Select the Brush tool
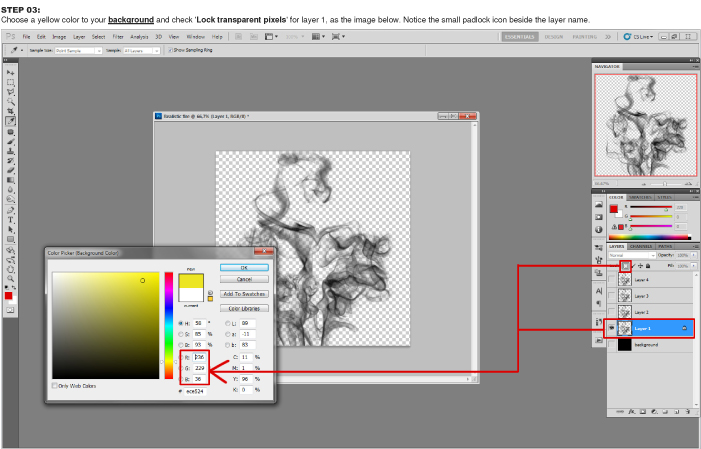Image resolution: width=701 pixels, height=449 pixels. click(x=10, y=142)
